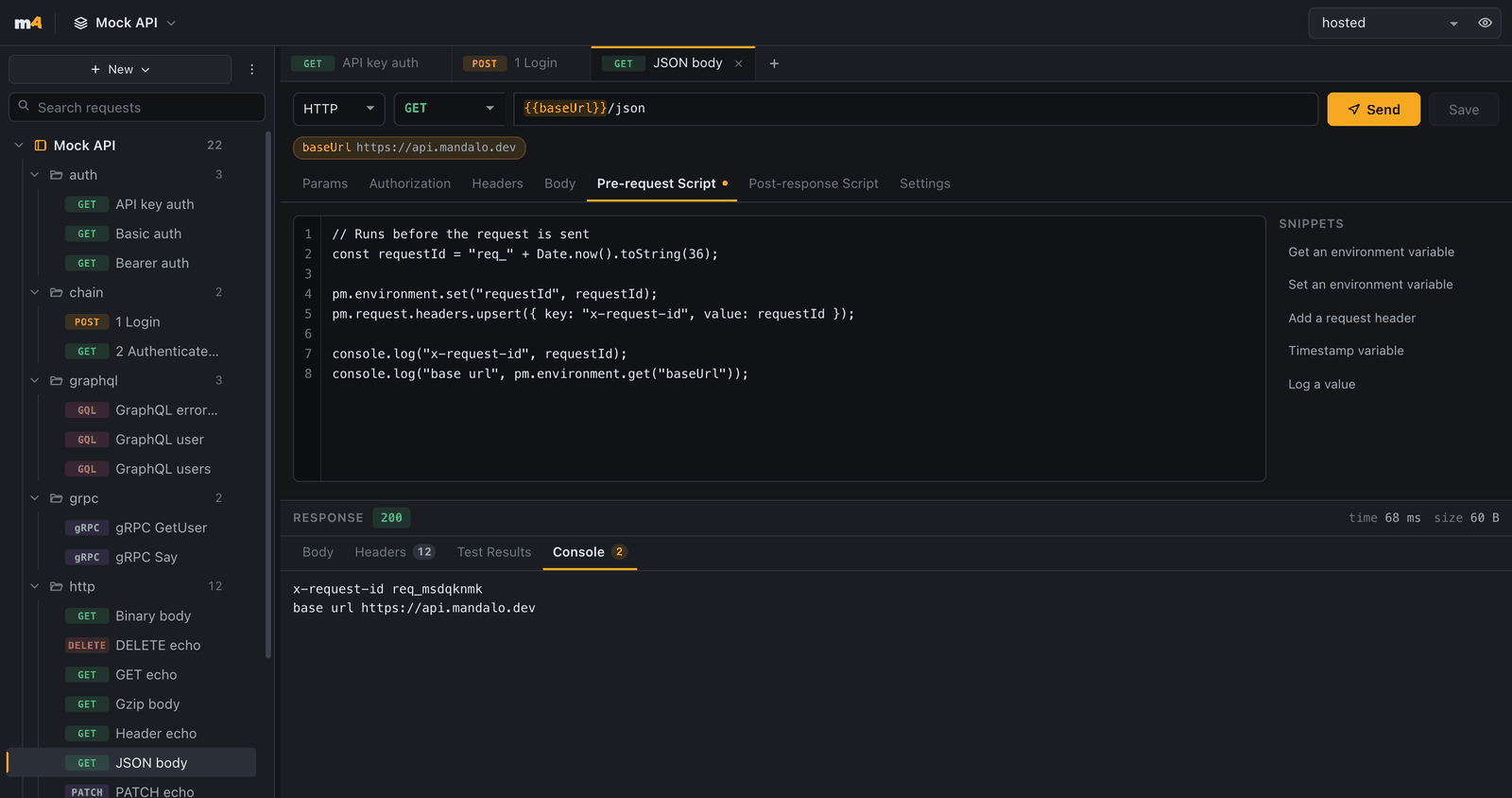Open the hosted environment dropdown

[1389, 23]
